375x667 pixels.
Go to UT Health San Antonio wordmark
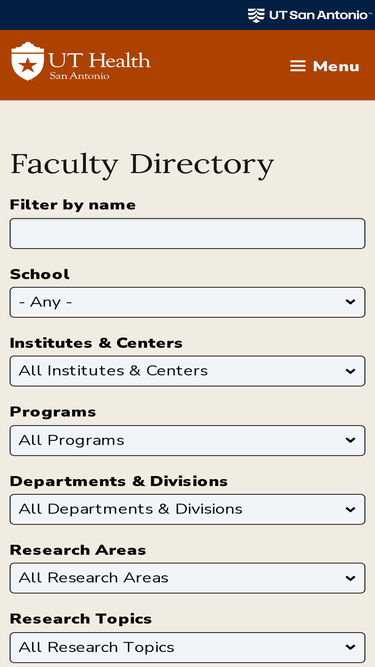[x=99, y=66]
